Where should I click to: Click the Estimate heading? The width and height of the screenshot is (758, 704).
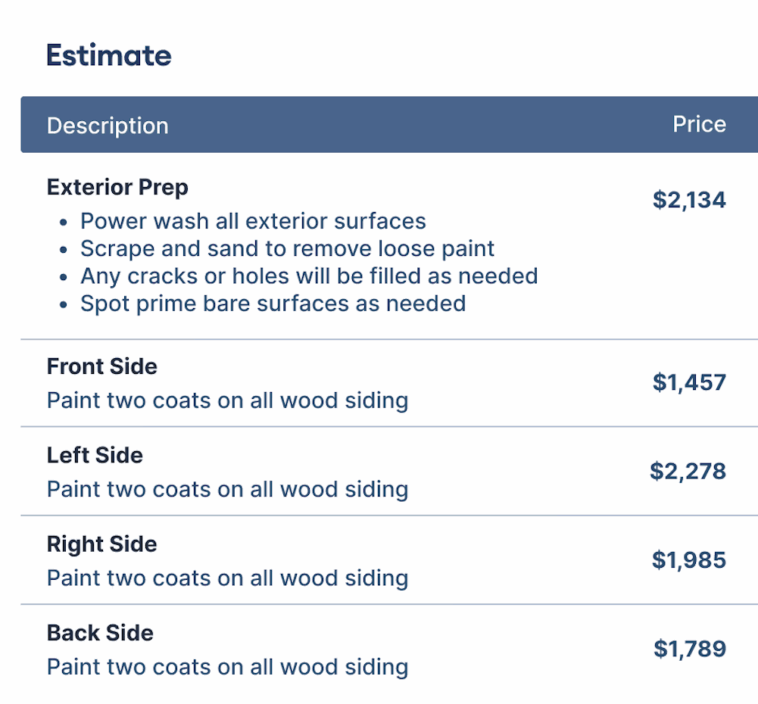tap(108, 55)
